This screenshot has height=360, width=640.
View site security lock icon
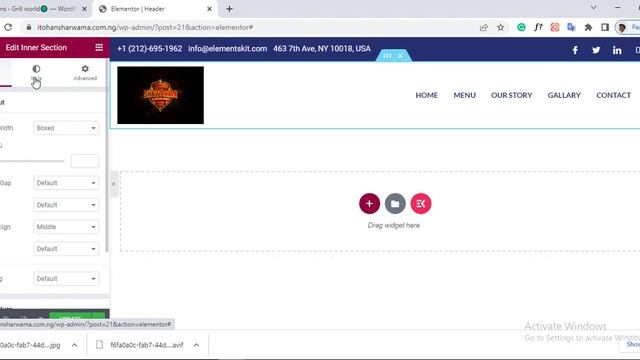tap(29, 27)
